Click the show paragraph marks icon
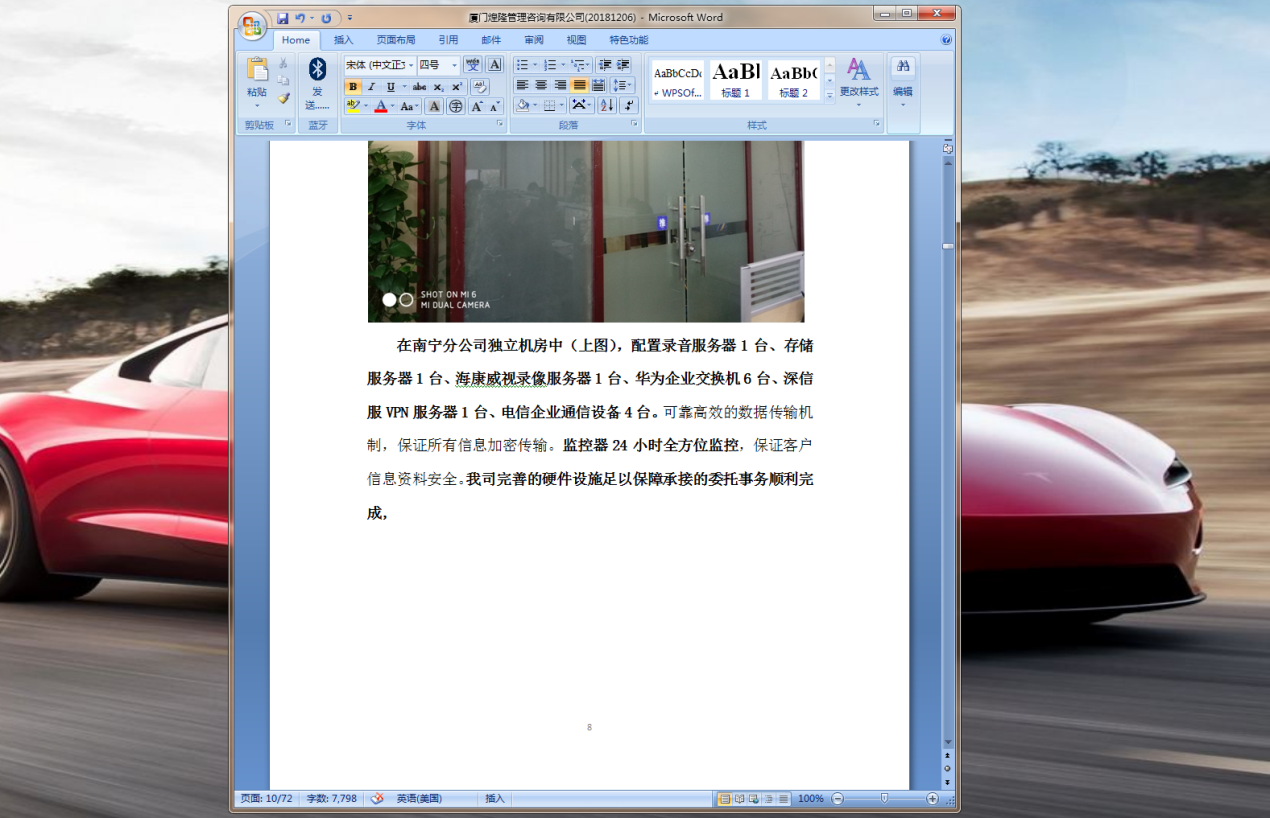1270x818 pixels. [628, 105]
